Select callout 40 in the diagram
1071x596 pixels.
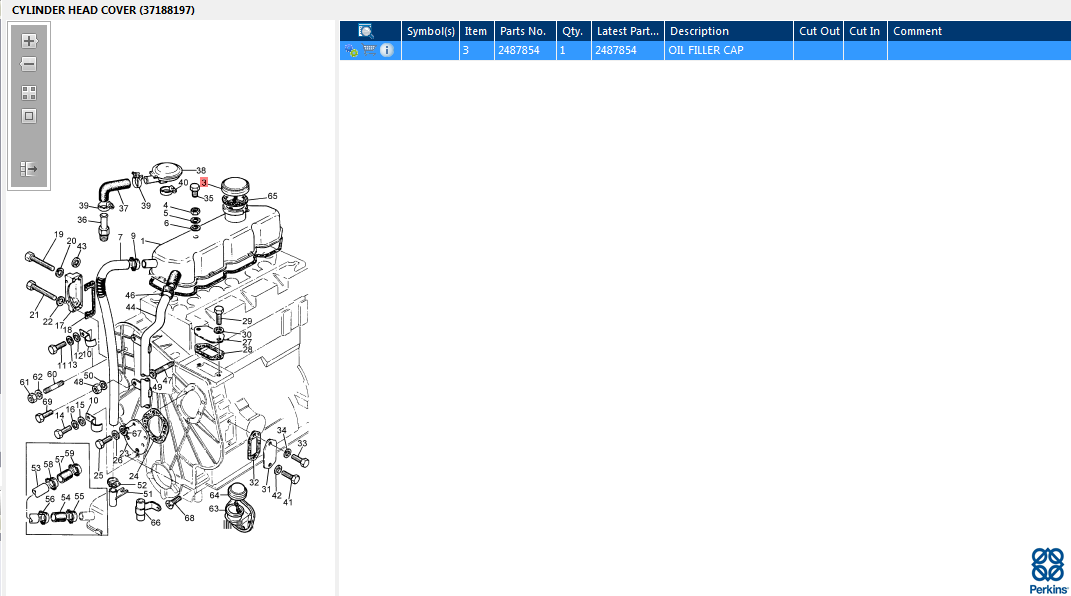click(x=183, y=183)
